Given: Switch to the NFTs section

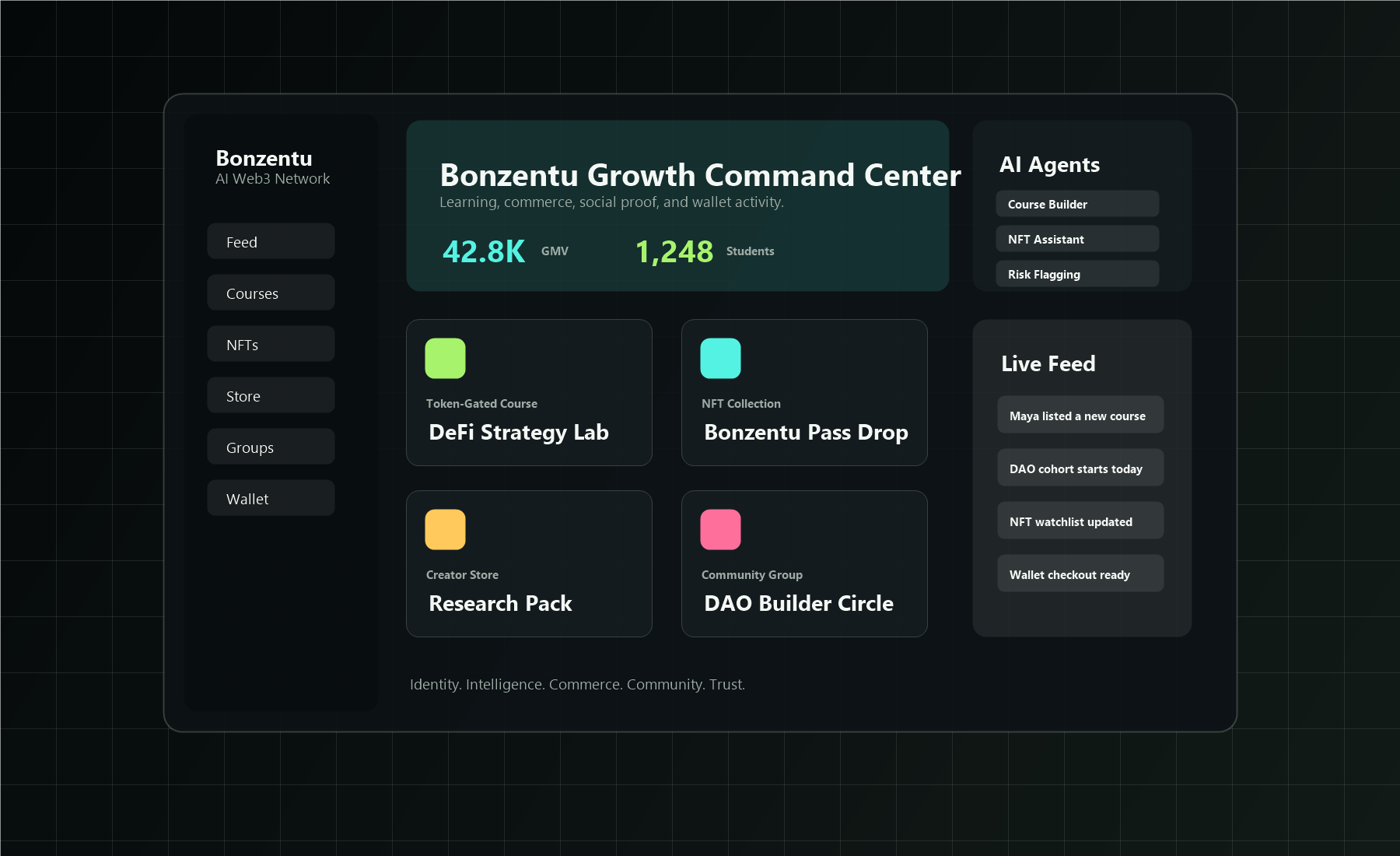Looking at the screenshot, I should pos(270,343).
